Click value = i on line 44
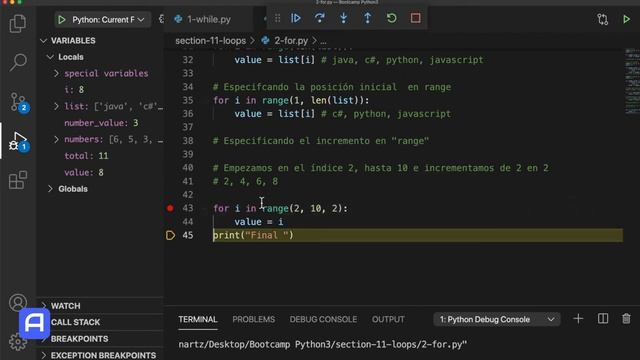This screenshot has width=640, height=360. pyautogui.click(x=258, y=222)
